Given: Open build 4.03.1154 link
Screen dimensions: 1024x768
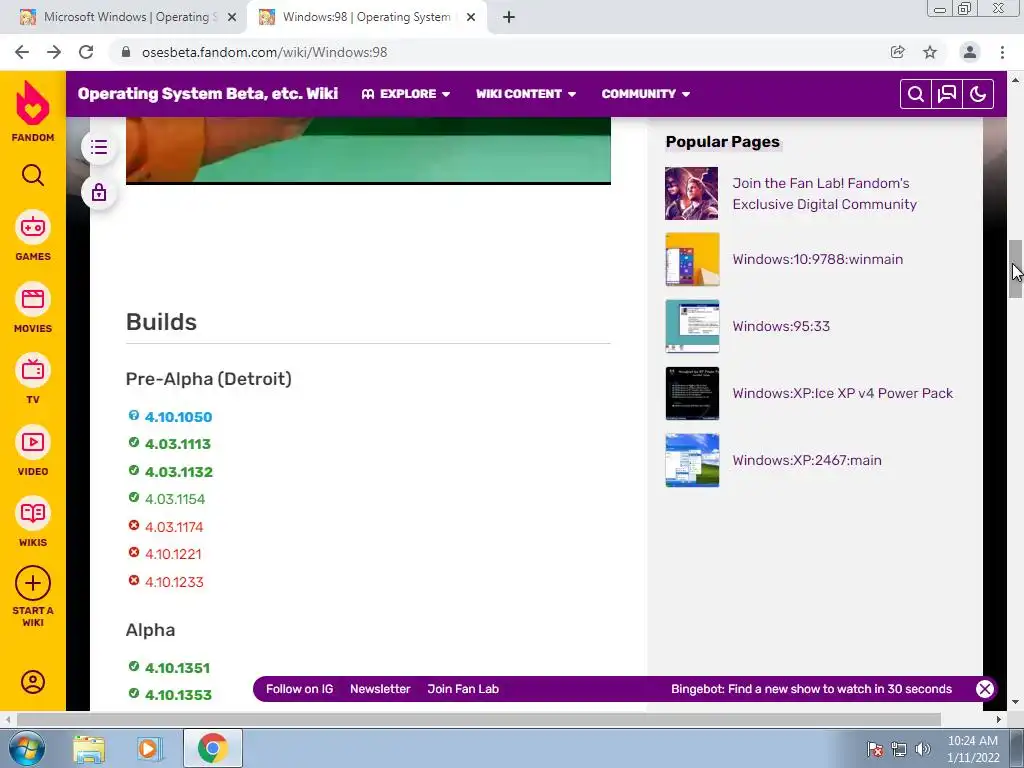Looking at the screenshot, I should tap(174, 499).
